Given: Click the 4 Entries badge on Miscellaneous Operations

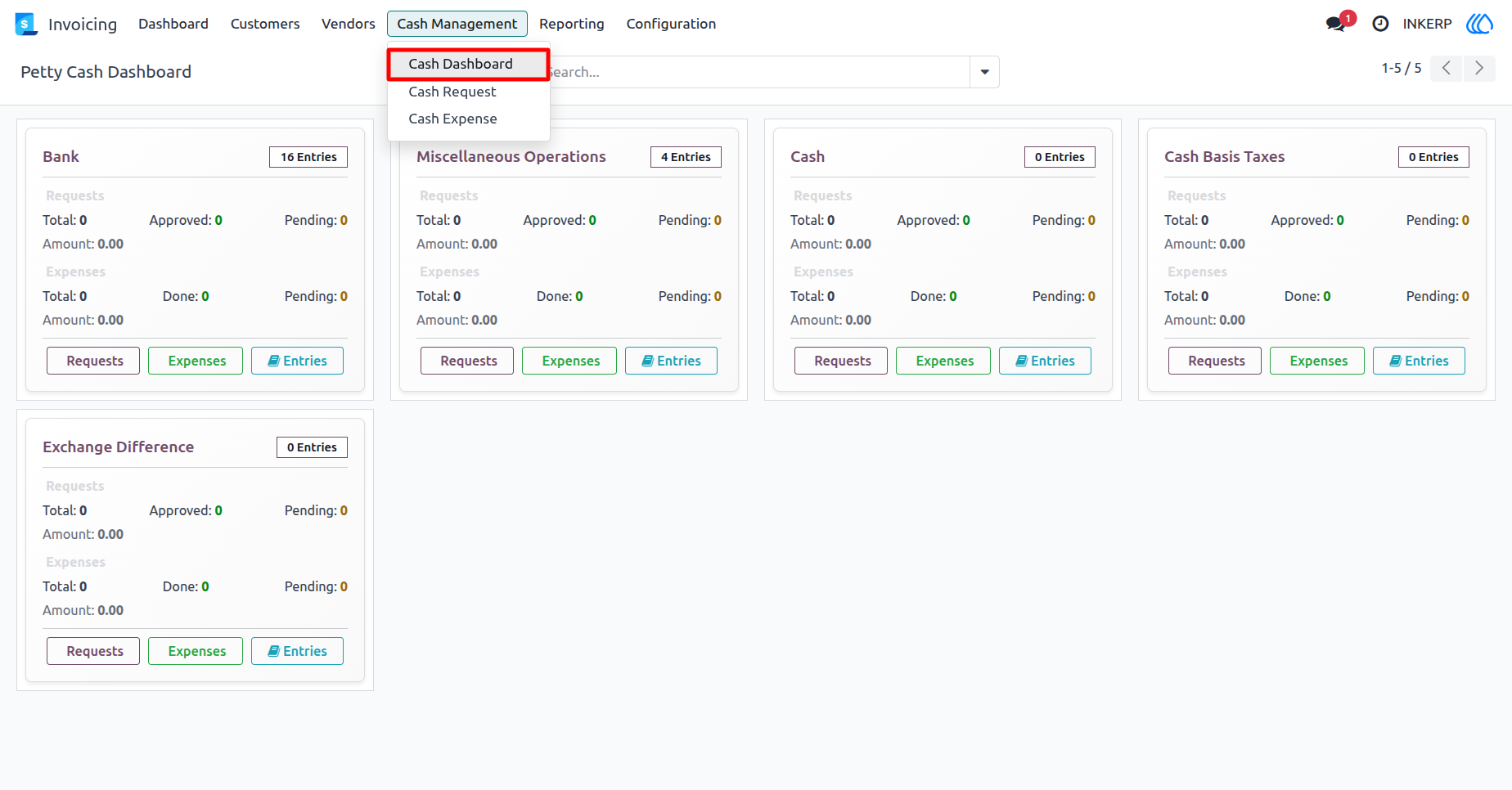Looking at the screenshot, I should click(686, 157).
